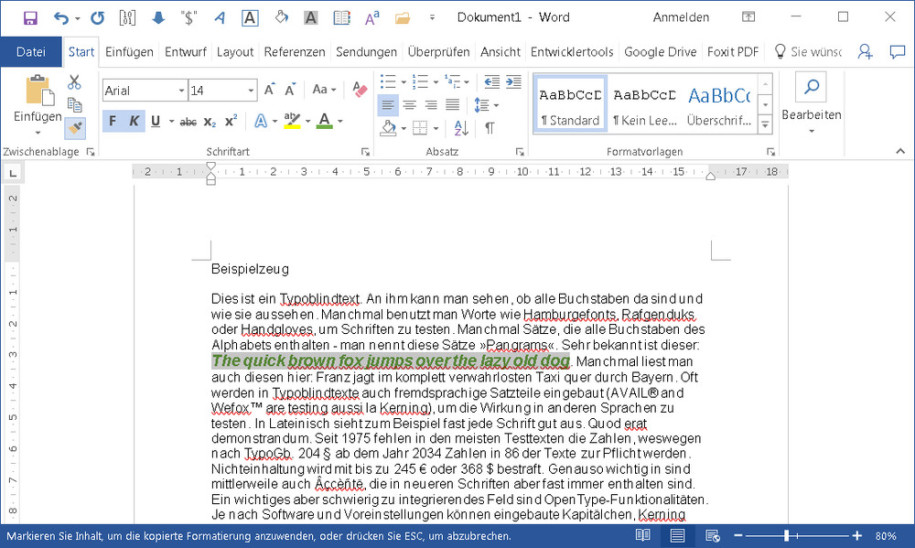Switch to web layout view in status bar
Viewport: 915px width, 548px height.
point(712,535)
